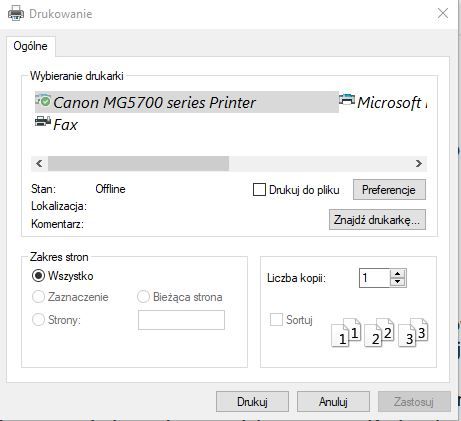Click the collated pages 1-1 icon
Viewport: 461px width, 421px height.
(x=346, y=333)
